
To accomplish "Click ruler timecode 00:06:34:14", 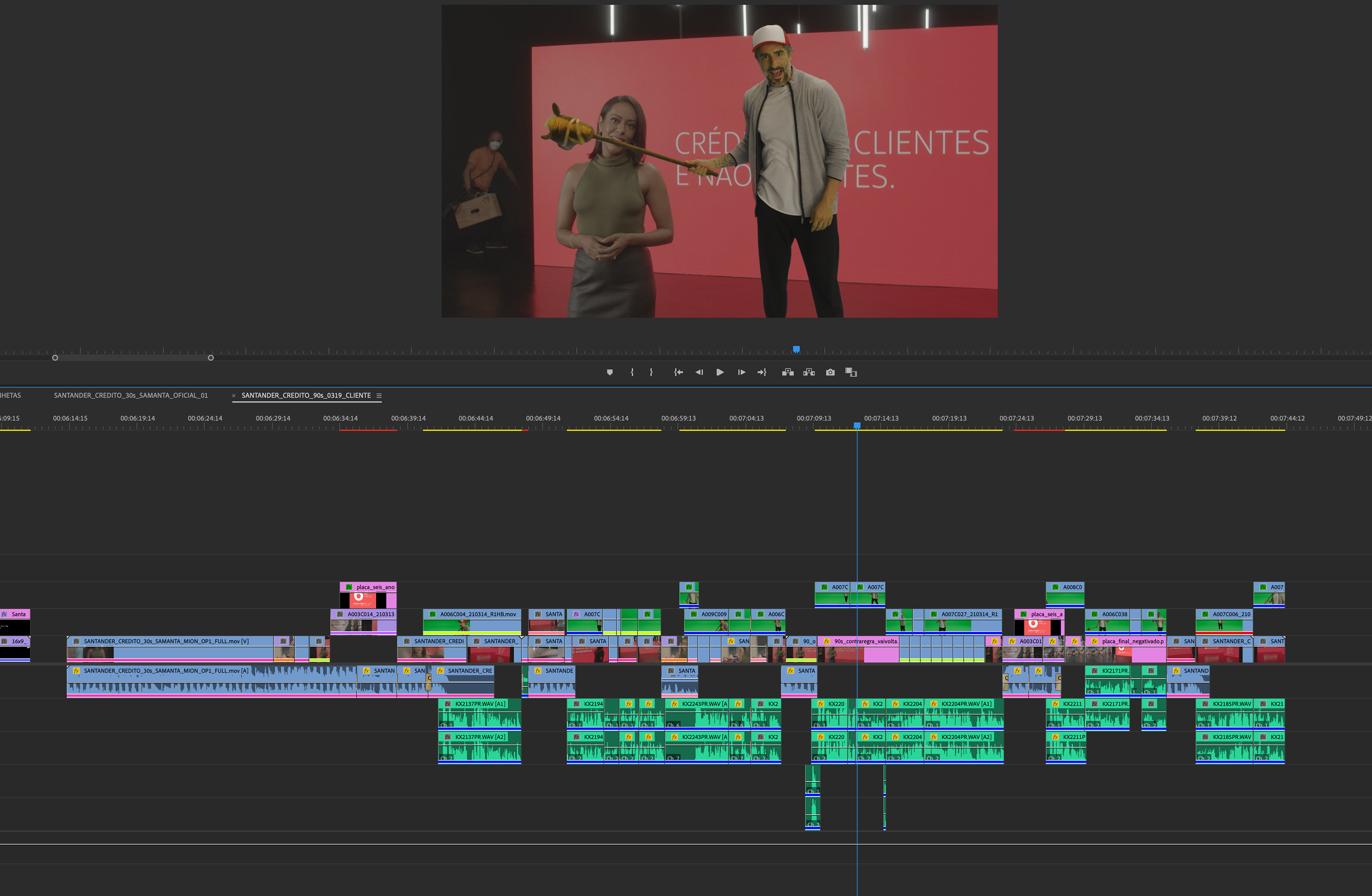I will pos(340,419).
